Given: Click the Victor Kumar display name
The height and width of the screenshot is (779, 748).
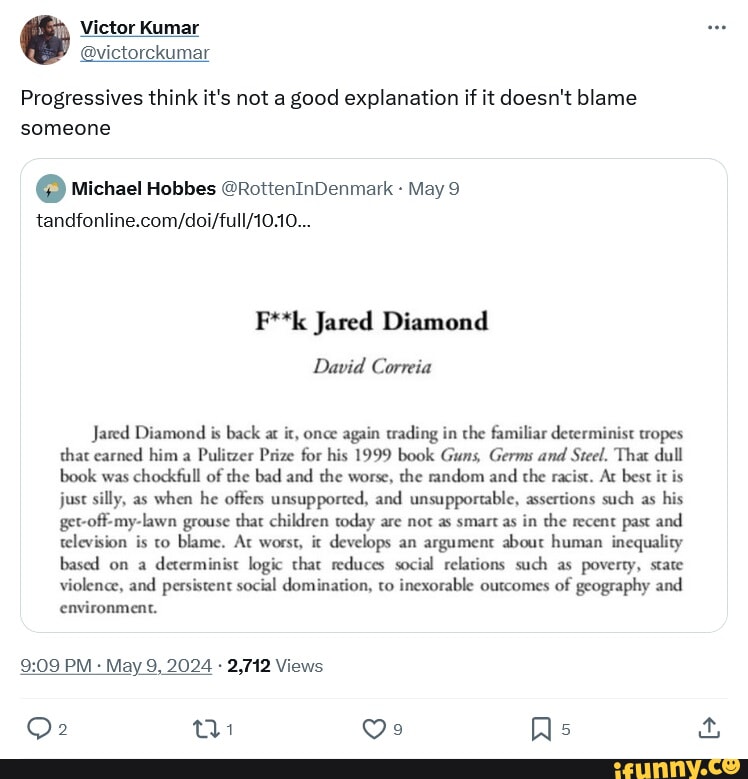Looking at the screenshot, I should (139, 27).
